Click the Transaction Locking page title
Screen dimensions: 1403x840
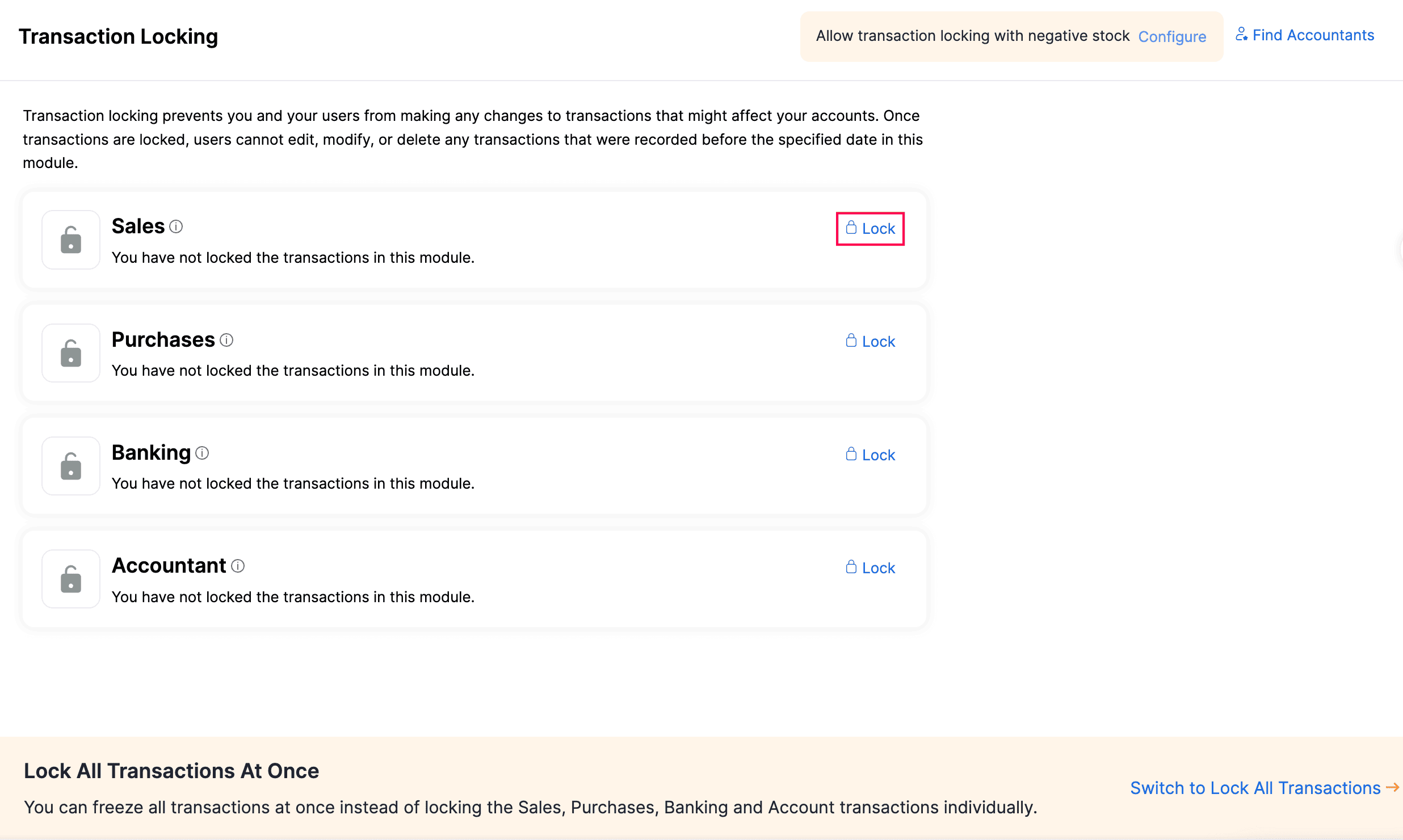pyautogui.click(x=118, y=37)
